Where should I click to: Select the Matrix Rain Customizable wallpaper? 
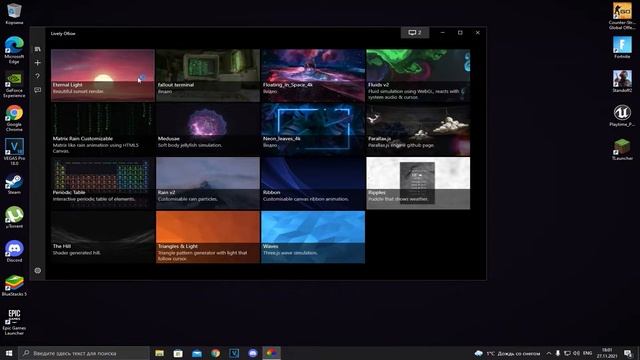tap(103, 129)
